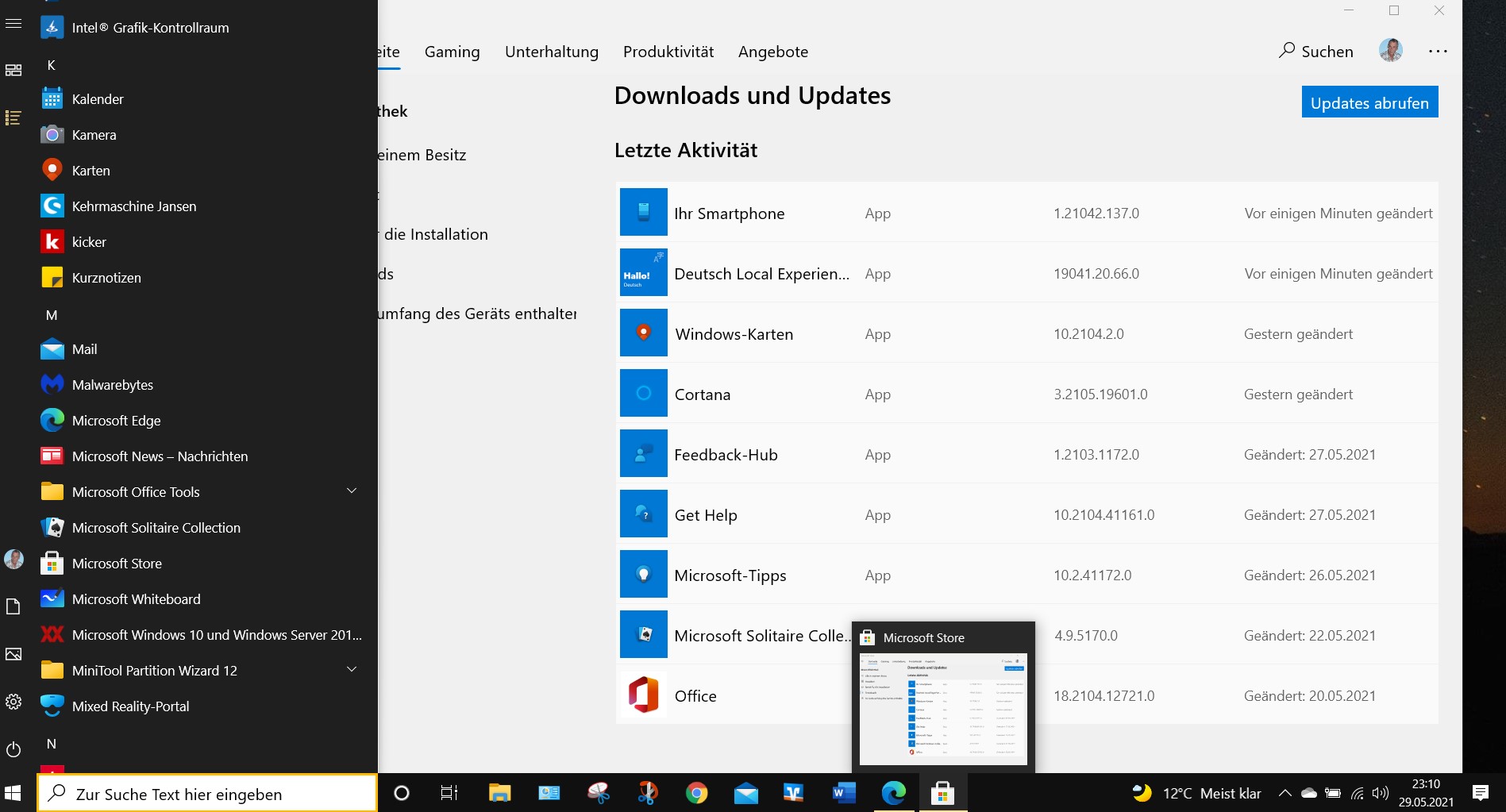This screenshot has width=1506, height=812.
Task: Open Cortana app entry
Action: point(1026,394)
